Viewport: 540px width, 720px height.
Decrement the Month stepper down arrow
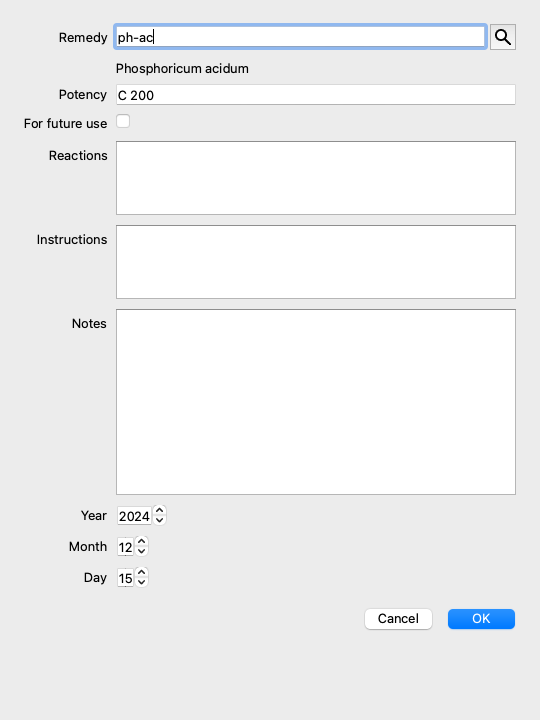tap(141, 551)
